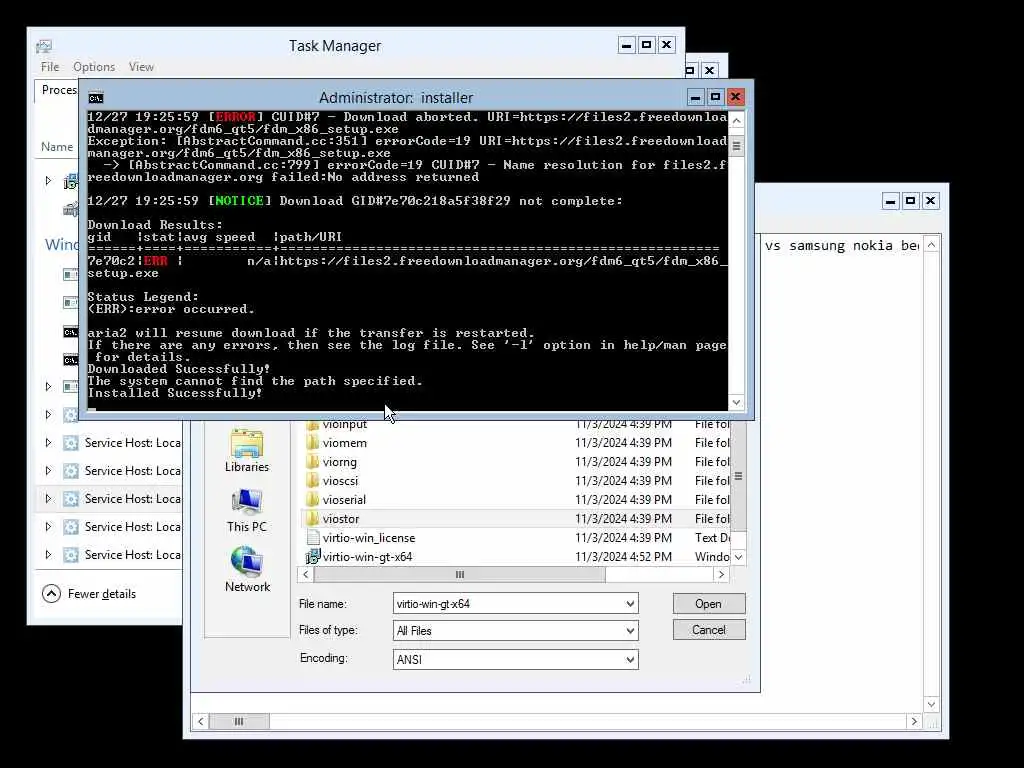Click the 4:52 PM date of virtio-win-gt-x64
Image resolution: width=1024 pixels, height=768 pixels.
[623, 556]
